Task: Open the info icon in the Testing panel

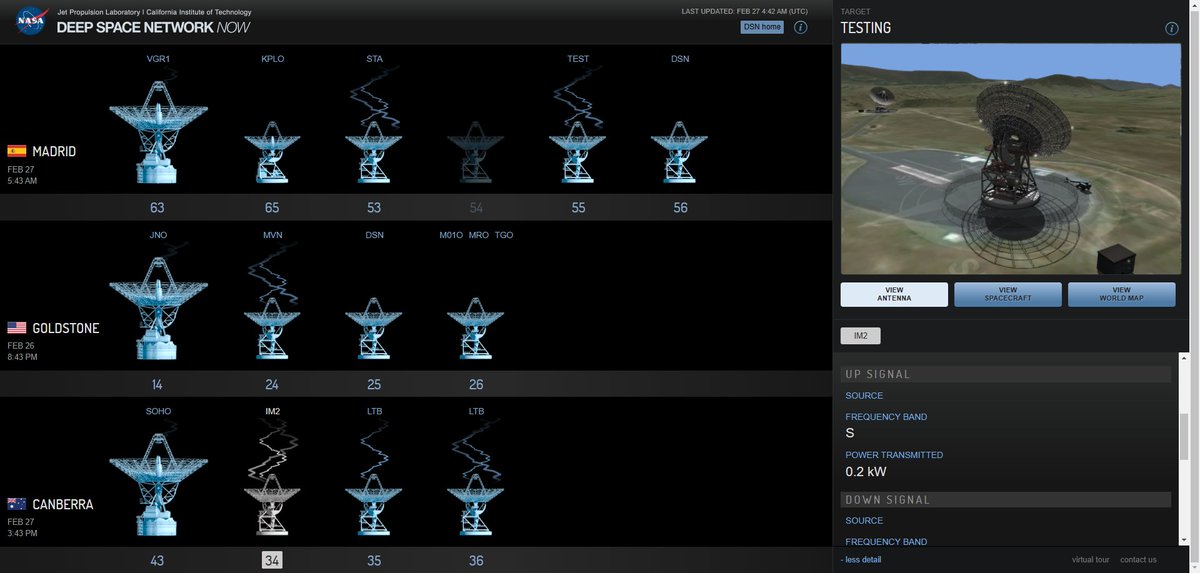Action: (1172, 28)
